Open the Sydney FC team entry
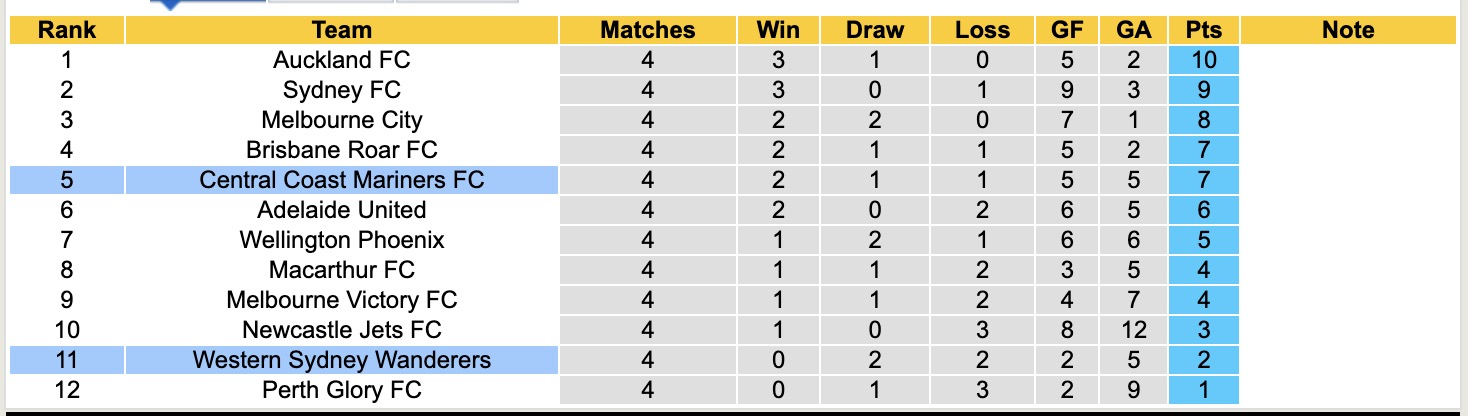This screenshot has width=1468, height=416. 341,90
